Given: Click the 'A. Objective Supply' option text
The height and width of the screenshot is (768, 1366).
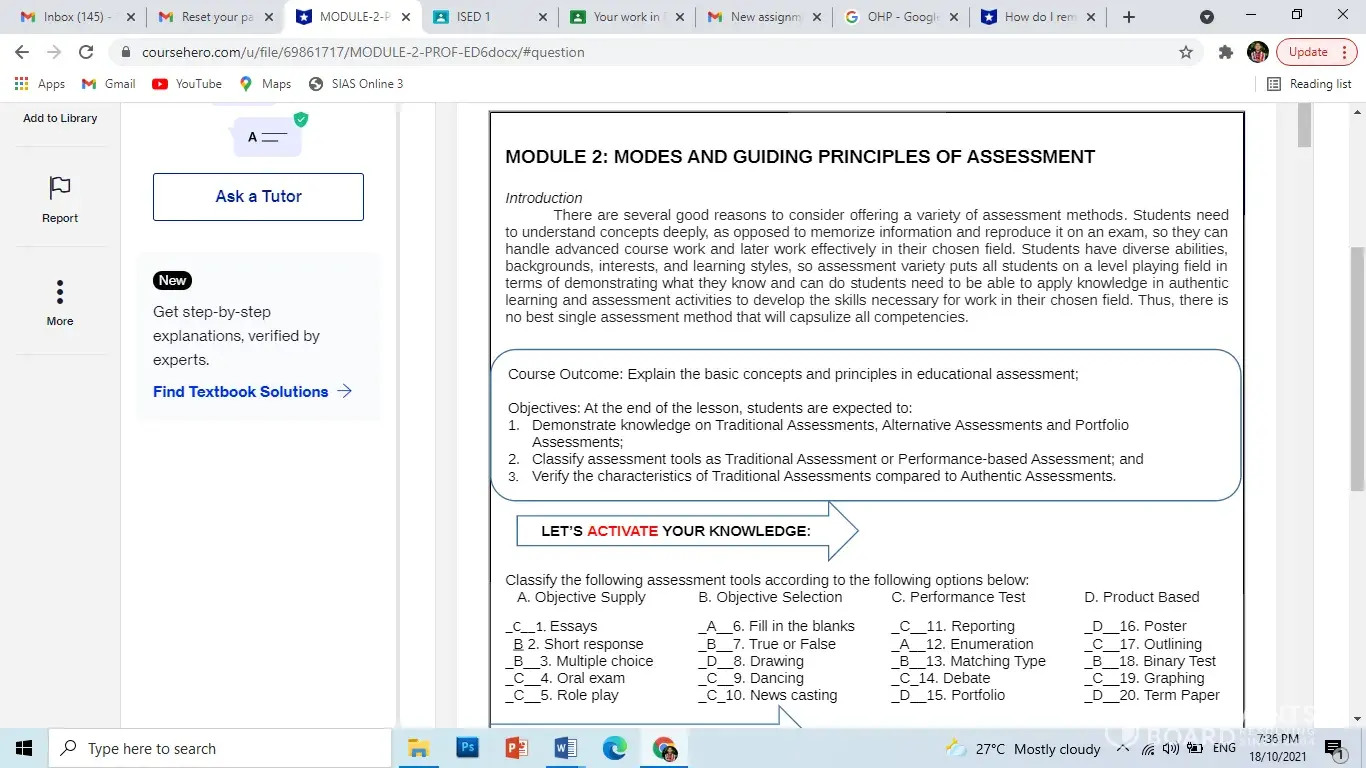Looking at the screenshot, I should pos(581,597).
